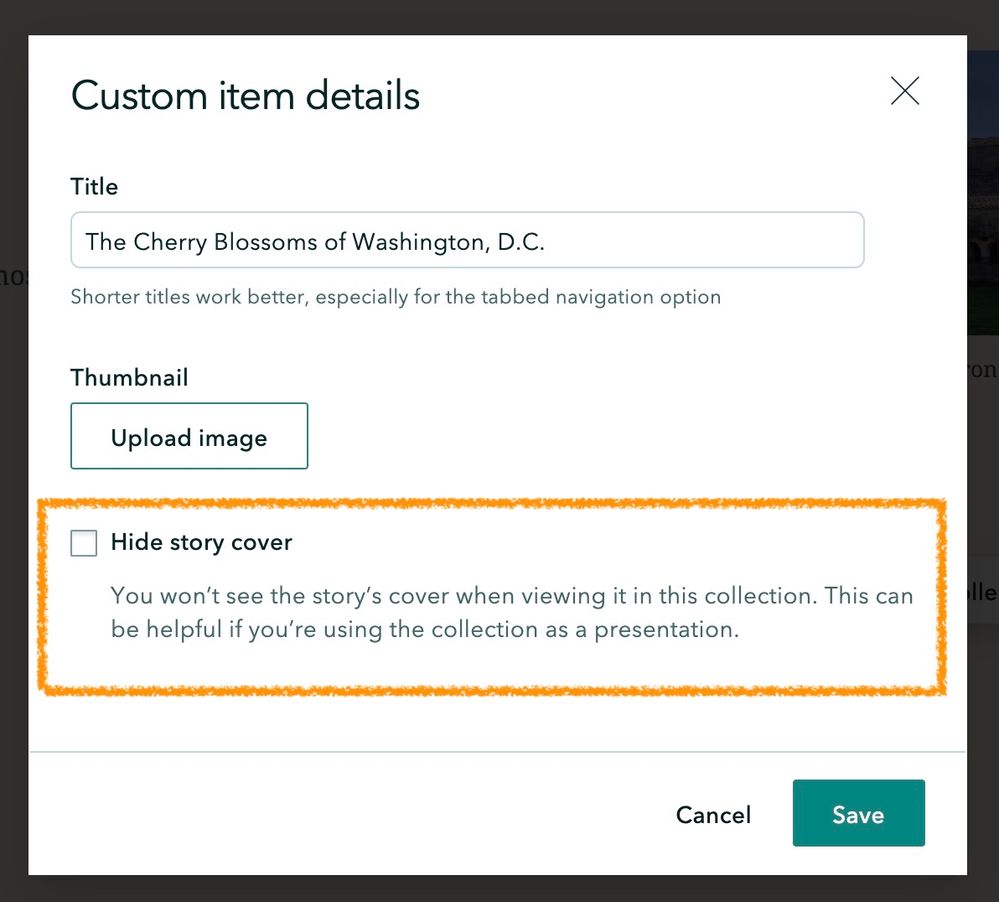
Task: Save the custom item details
Action: (x=858, y=814)
